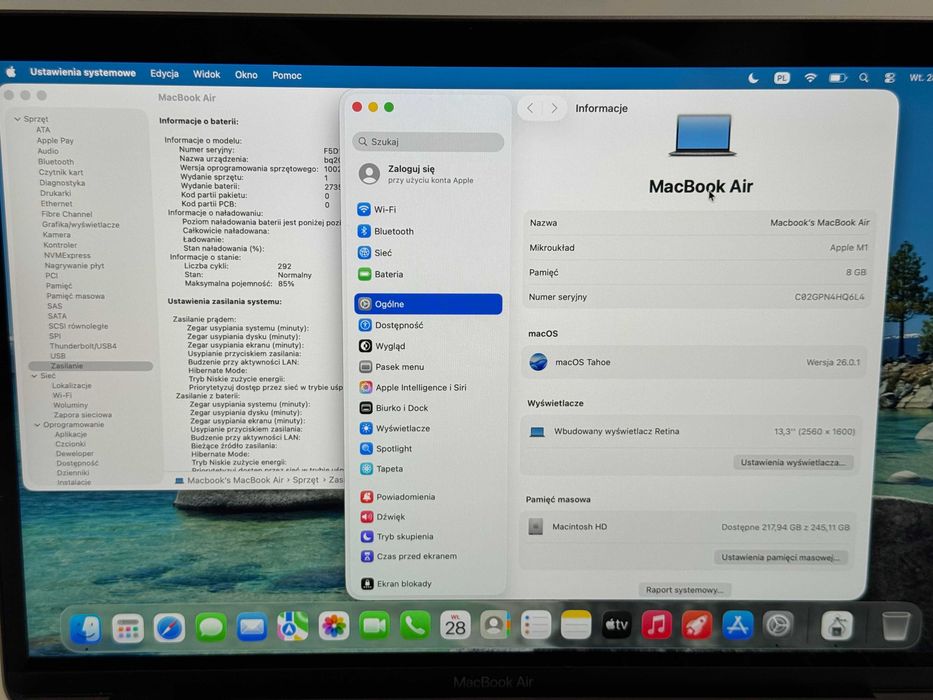The image size is (933, 700).
Task: Click the macOS Tahoe version row
Action: point(694,362)
